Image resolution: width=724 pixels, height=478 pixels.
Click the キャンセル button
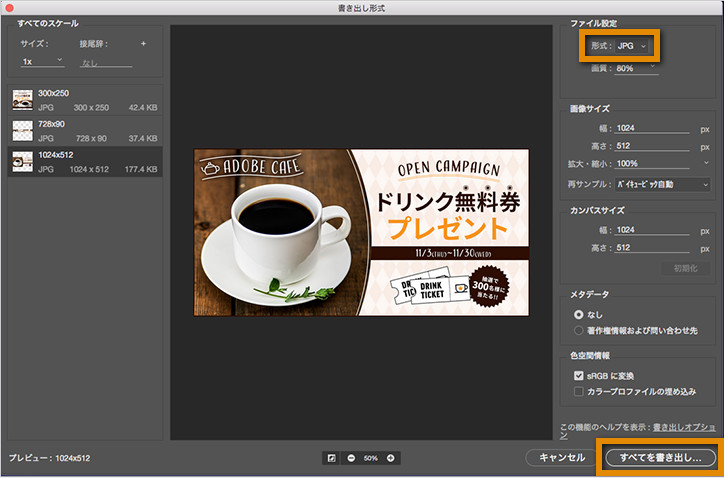[562, 458]
